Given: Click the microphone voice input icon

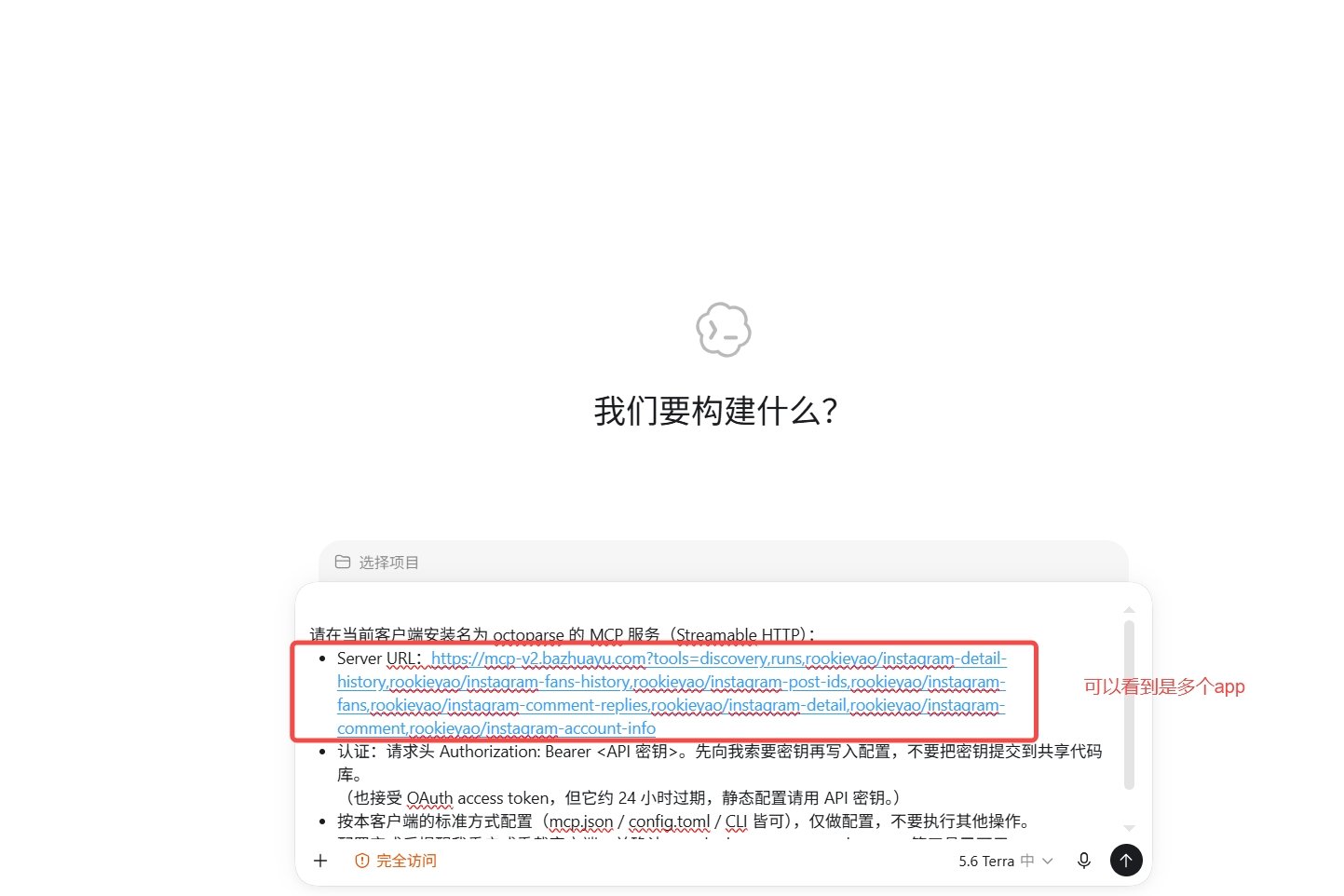Looking at the screenshot, I should [1083, 861].
